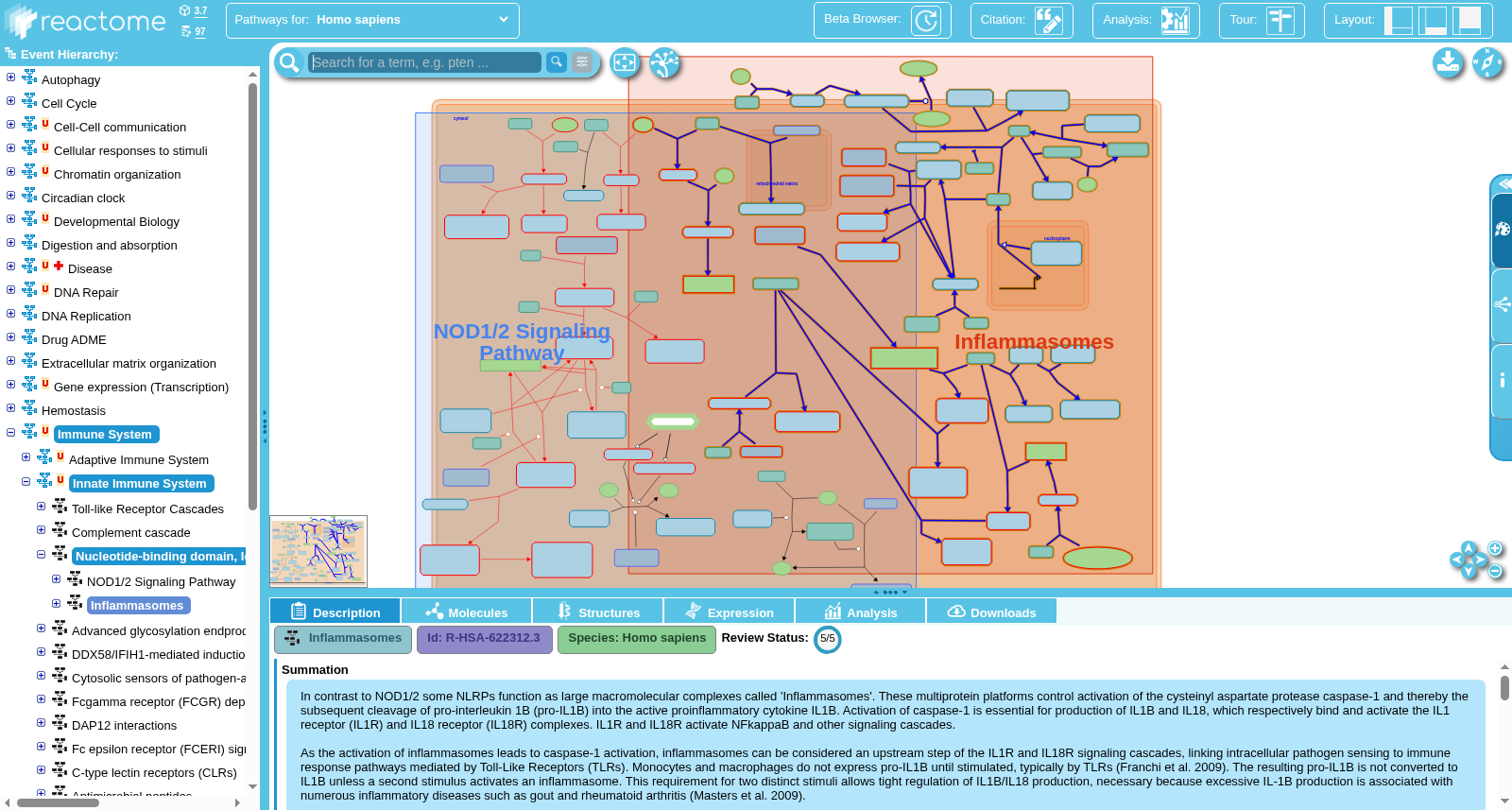Open the diagram export download icon
The height and width of the screenshot is (810, 1512).
pos(1448,62)
